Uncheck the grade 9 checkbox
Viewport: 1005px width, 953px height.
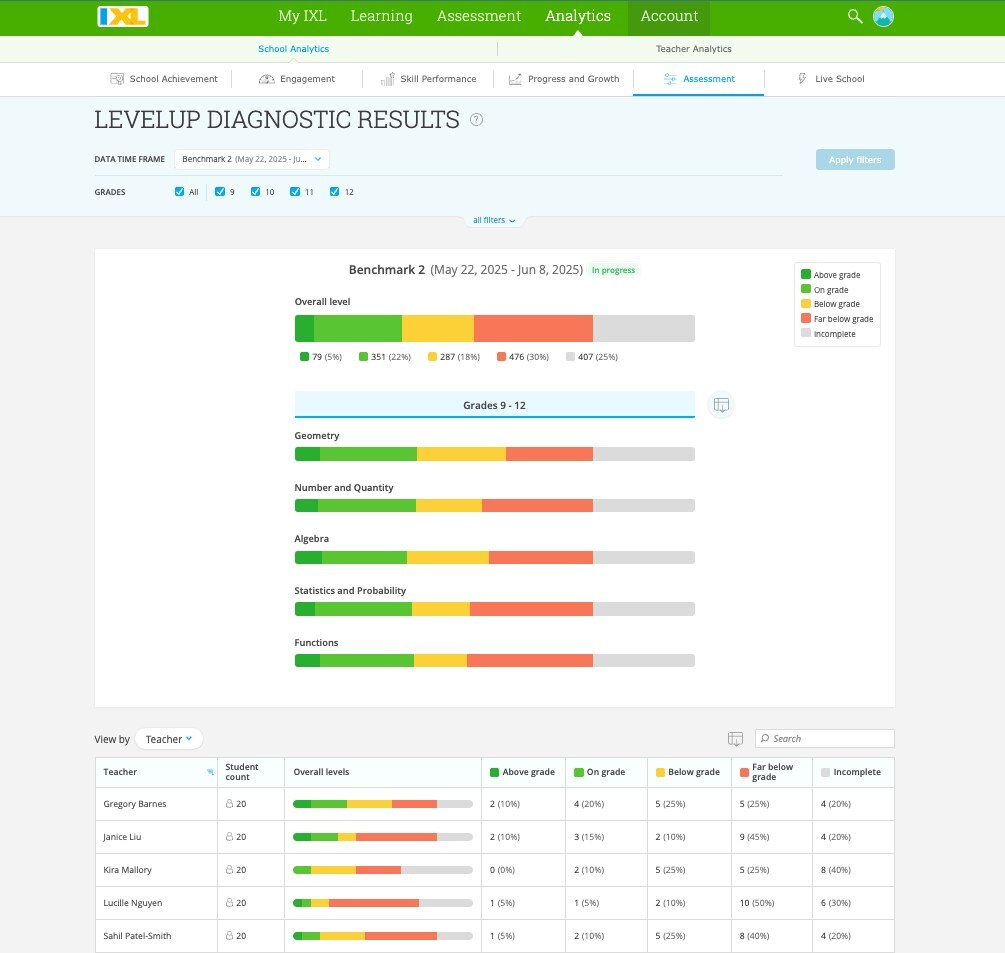[220, 192]
